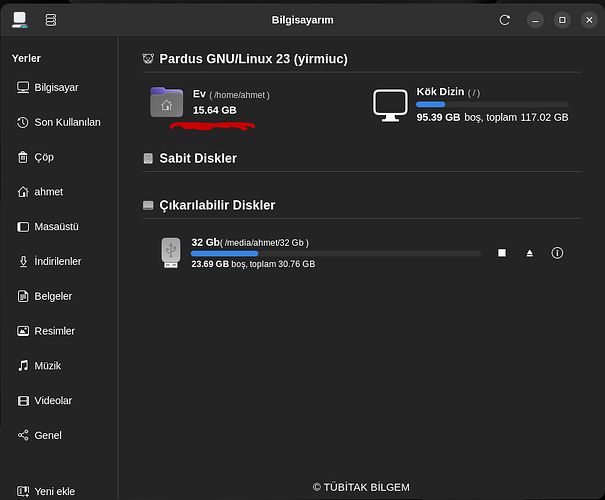Refresh the disk list
This screenshot has height=500, width=605.
505,20
